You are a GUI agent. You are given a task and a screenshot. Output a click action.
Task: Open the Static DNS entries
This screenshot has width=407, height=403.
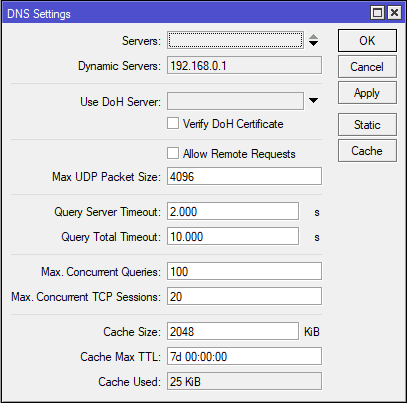pyautogui.click(x=367, y=125)
